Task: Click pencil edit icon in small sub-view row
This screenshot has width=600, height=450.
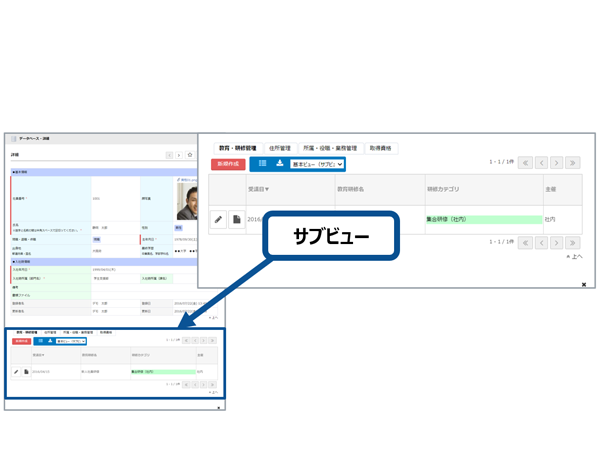Action: 16,372
